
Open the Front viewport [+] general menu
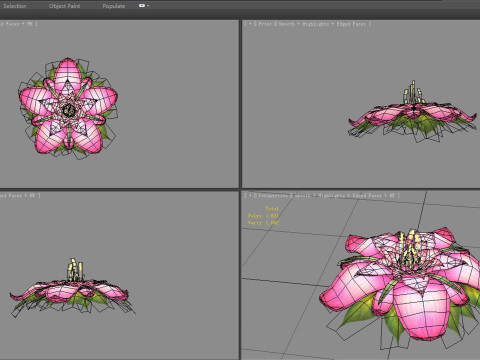click(249, 24)
